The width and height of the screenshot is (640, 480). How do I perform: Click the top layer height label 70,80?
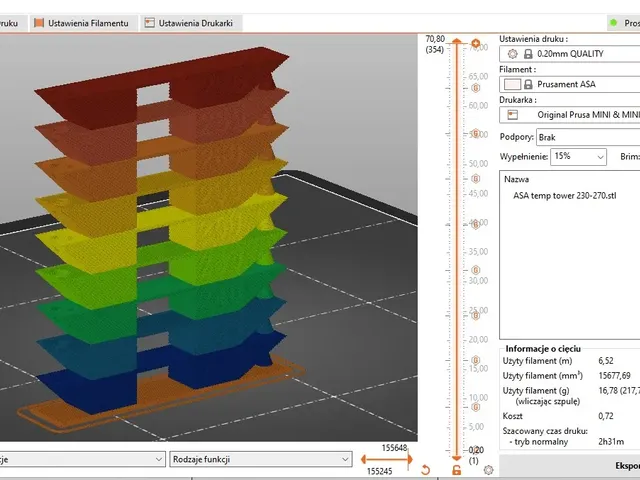coord(435,39)
